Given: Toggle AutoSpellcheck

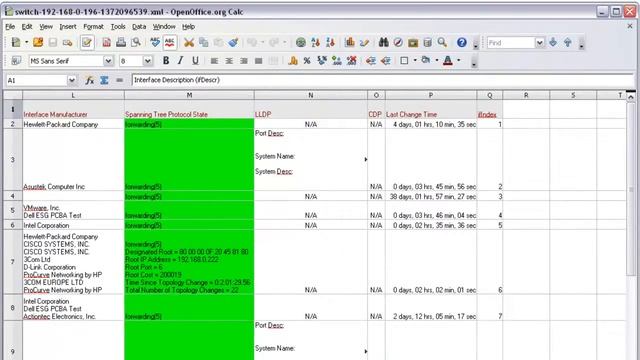Looking at the screenshot, I should tap(169, 42).
